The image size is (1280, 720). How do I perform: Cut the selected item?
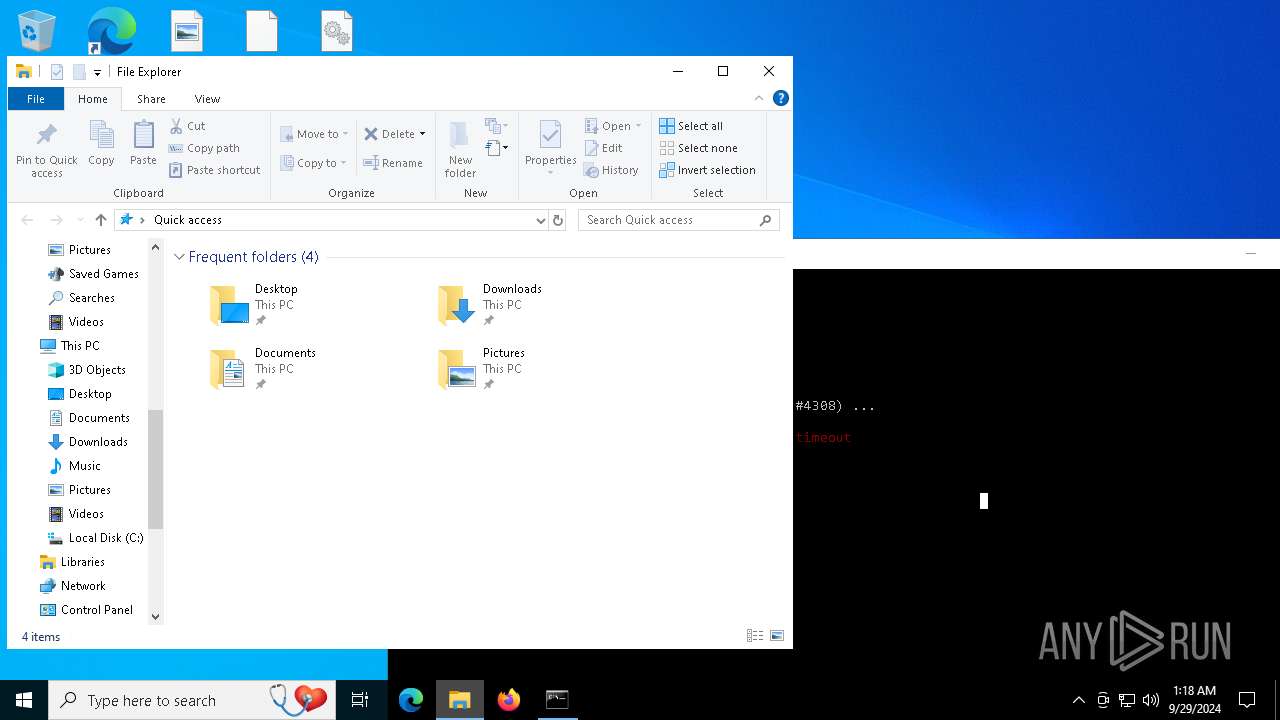click(187, 126)
